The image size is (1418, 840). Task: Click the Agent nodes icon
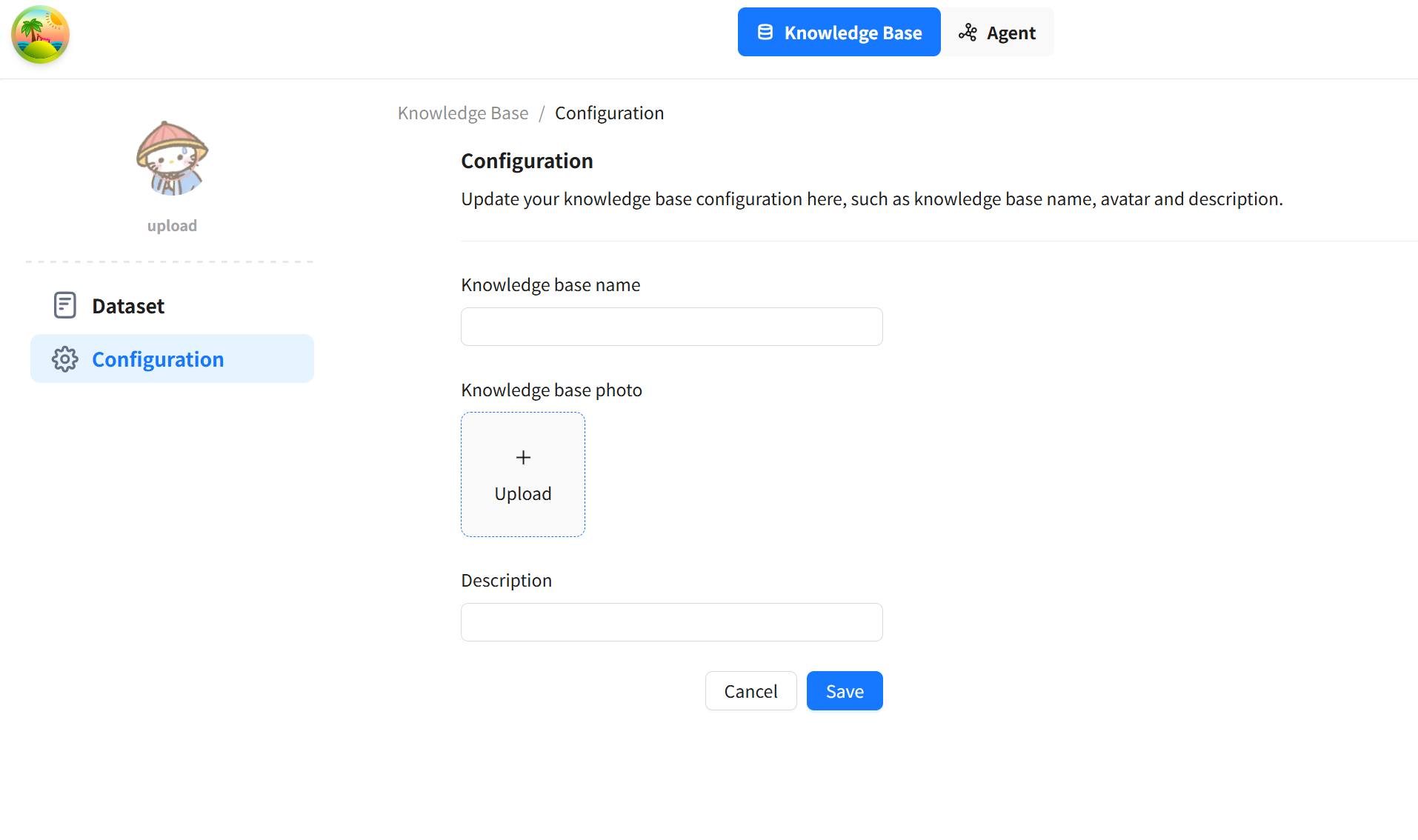click(x=968, y=33)
